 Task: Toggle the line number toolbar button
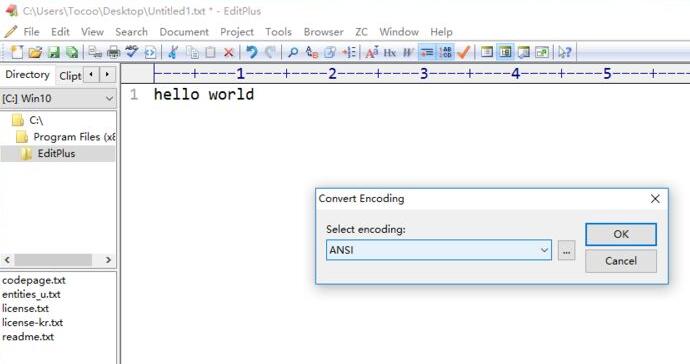pyautogui.click(x=445, y=52)
